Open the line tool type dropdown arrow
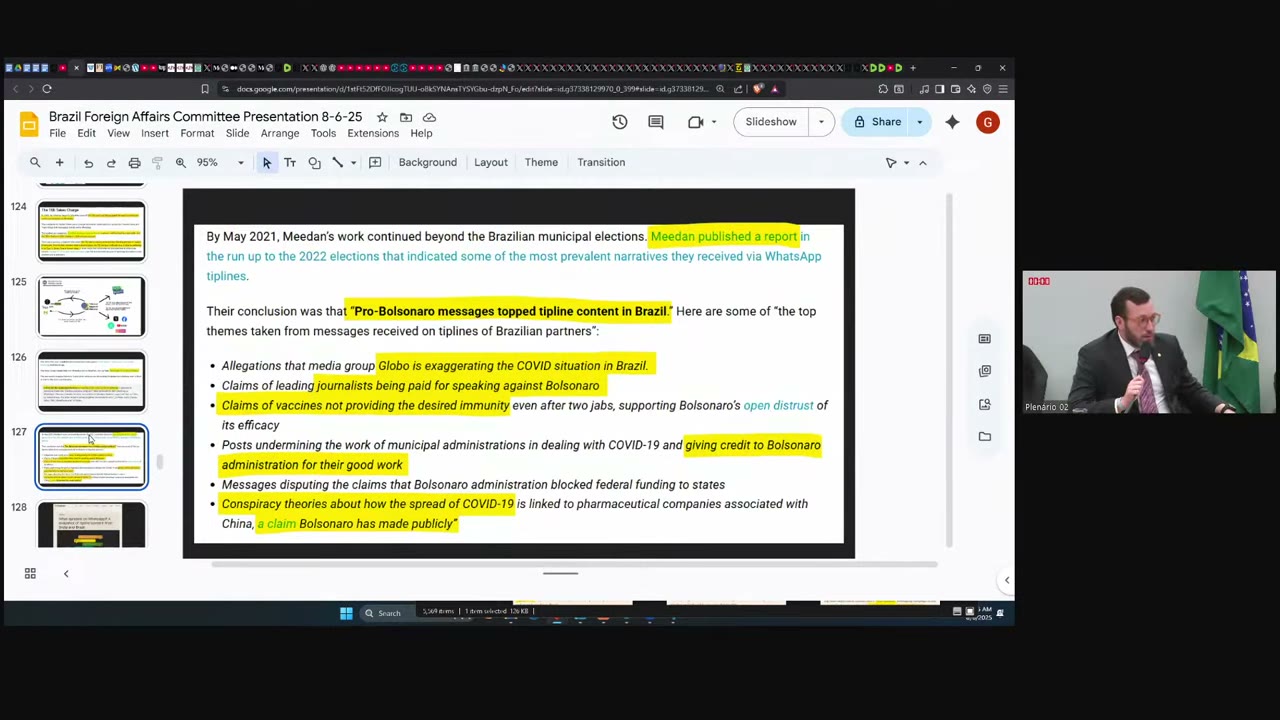Screen dimensions: 1280x720 [353, 162]
